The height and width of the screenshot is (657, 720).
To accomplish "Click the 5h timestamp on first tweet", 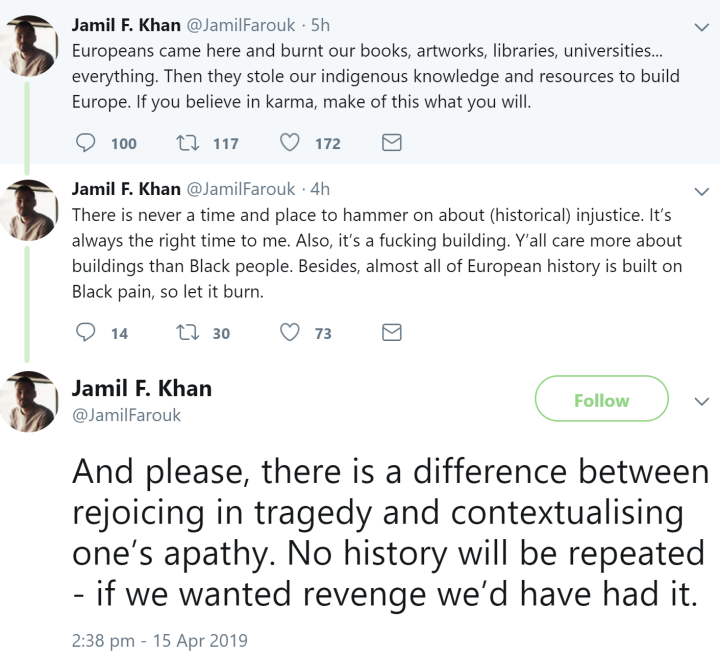I will [320, 22].
